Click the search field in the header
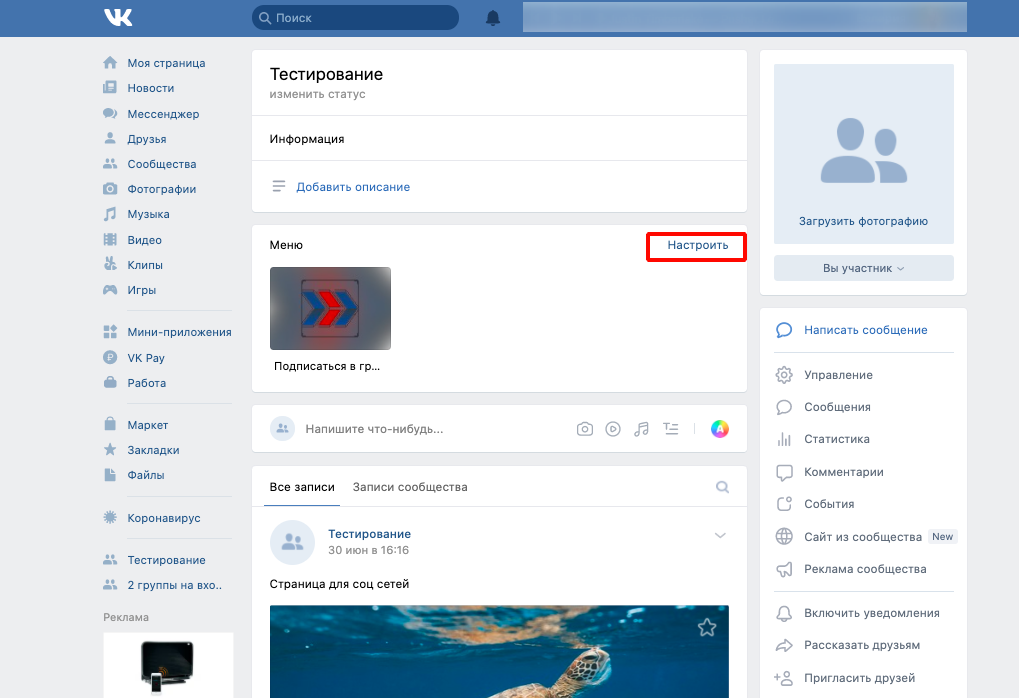Viewport: 1019px width, 698px height. [x=355, y=18]
